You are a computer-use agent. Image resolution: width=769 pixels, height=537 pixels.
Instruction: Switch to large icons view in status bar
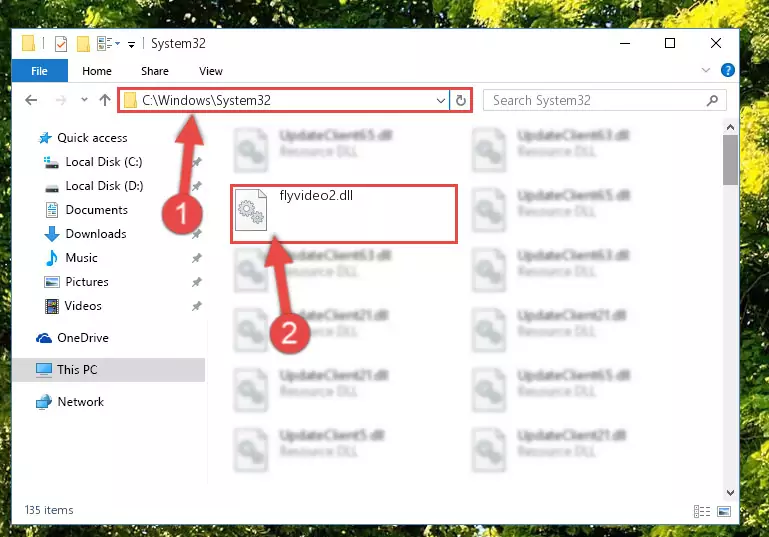click(x=723, y=511)
